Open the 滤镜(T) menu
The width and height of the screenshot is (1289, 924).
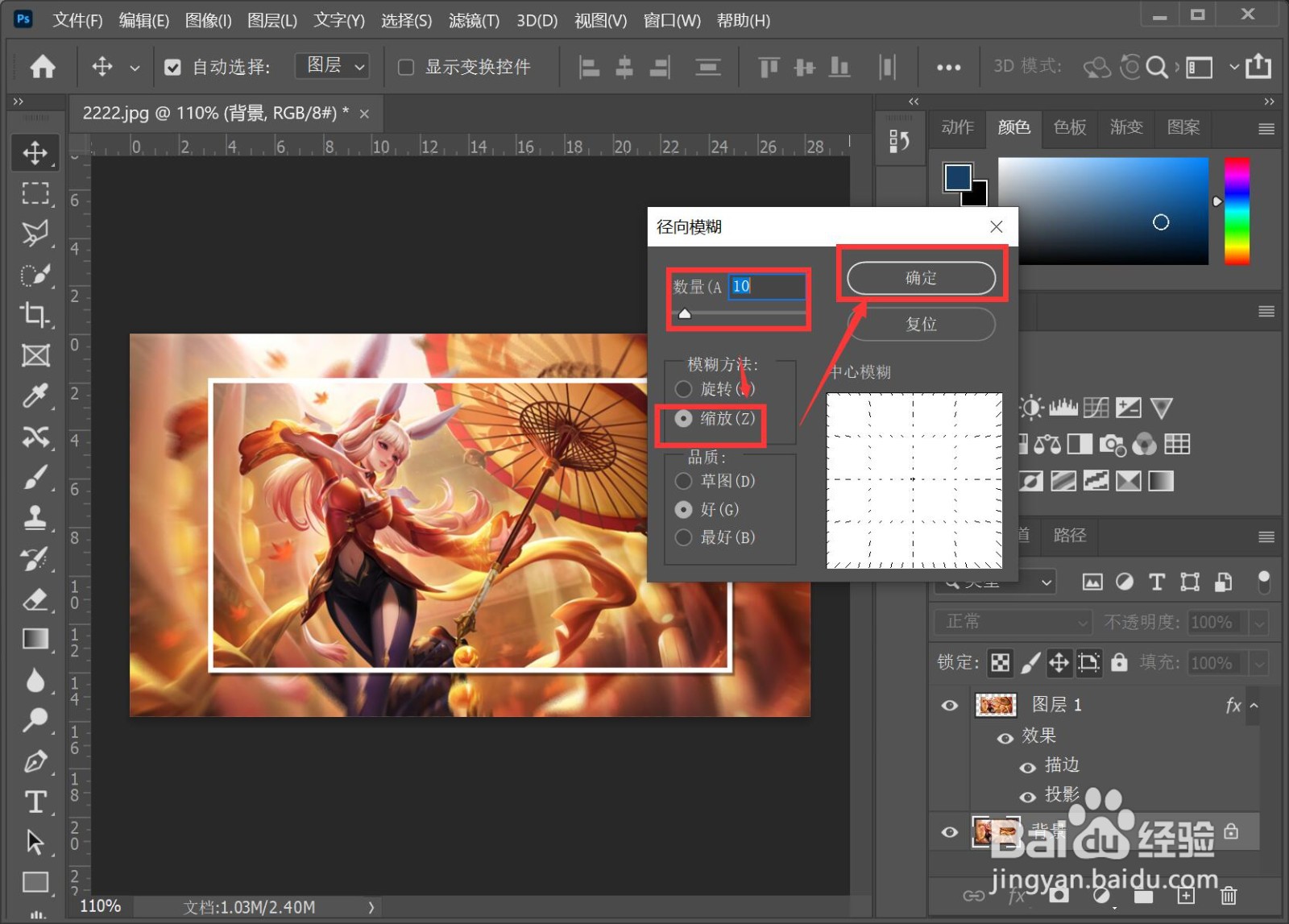pos(474,20)
